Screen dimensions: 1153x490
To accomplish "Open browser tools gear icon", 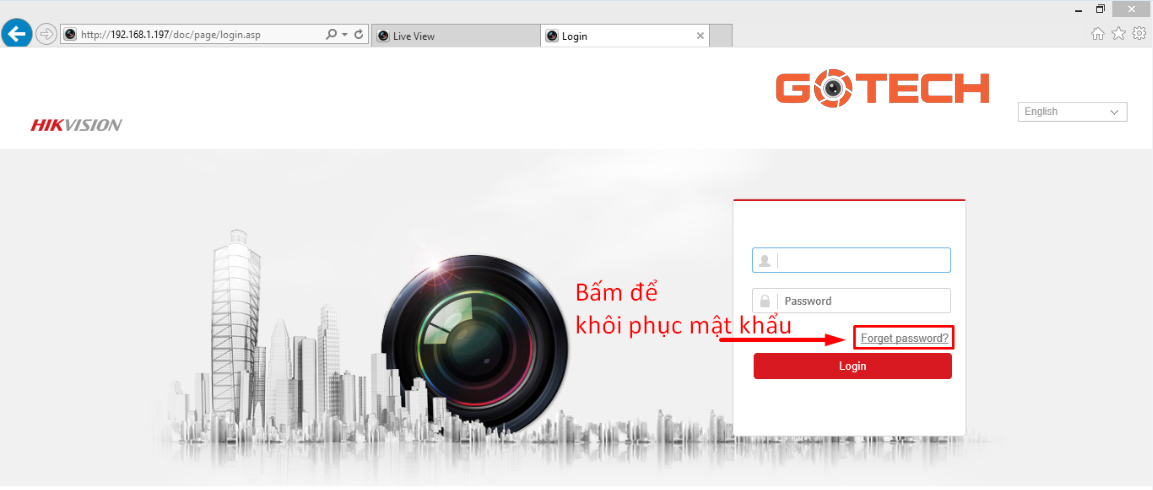I will (1139, 34).
